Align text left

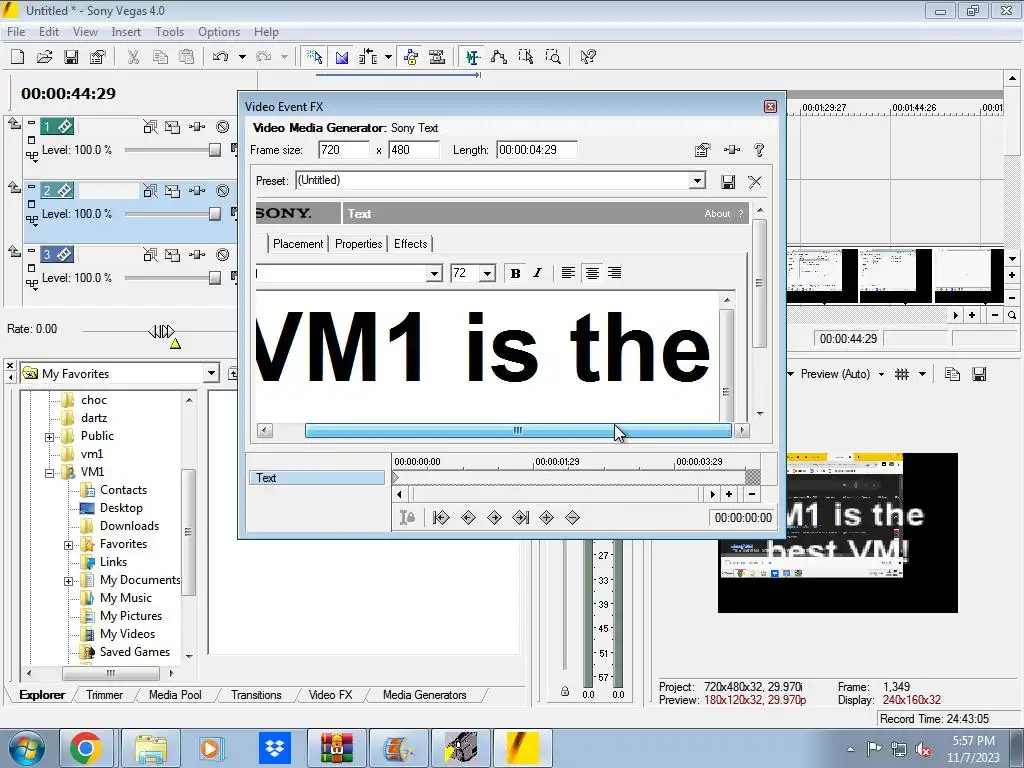(x=569, y=273)
